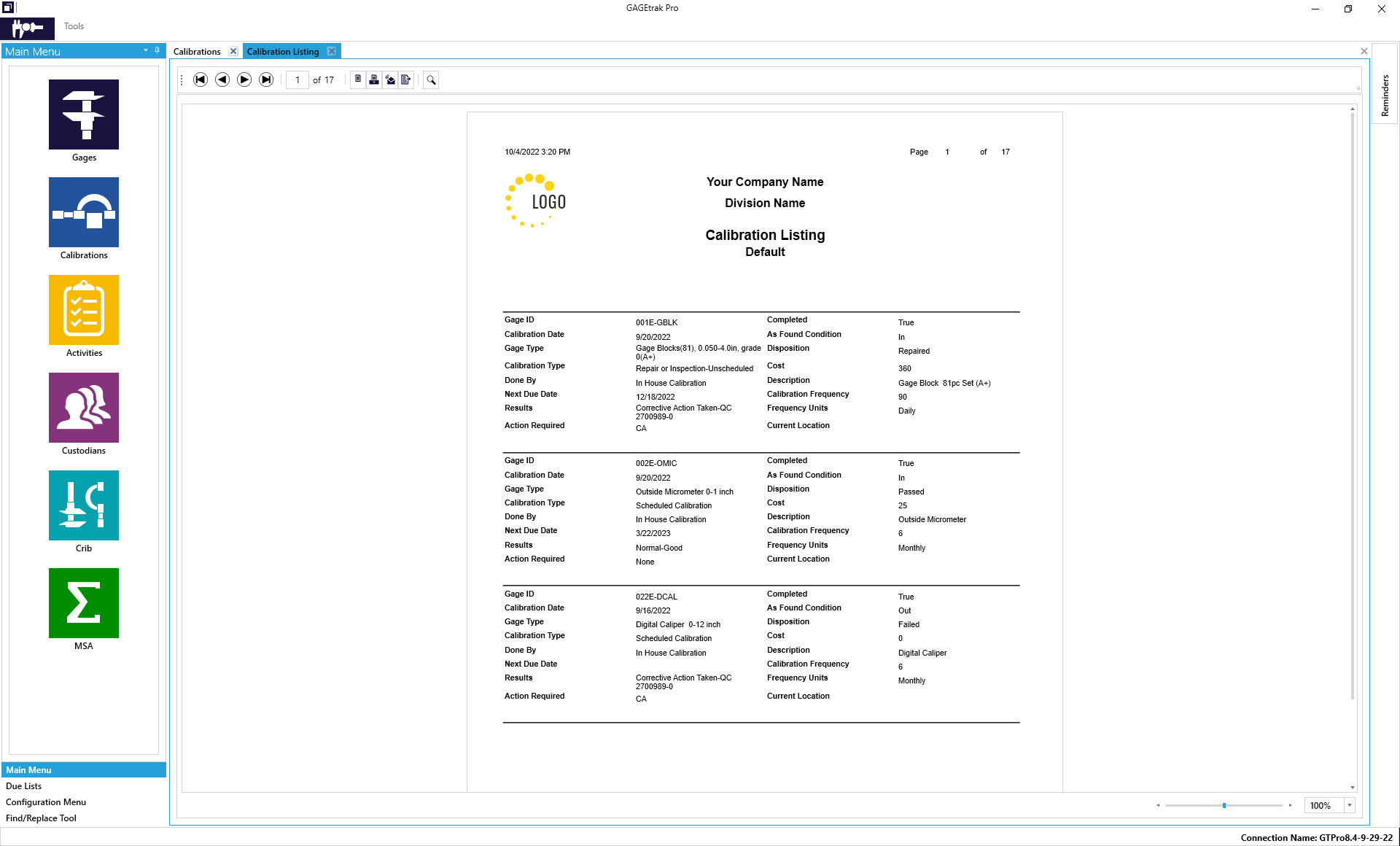Go to first report page

[x=201, y=79]
